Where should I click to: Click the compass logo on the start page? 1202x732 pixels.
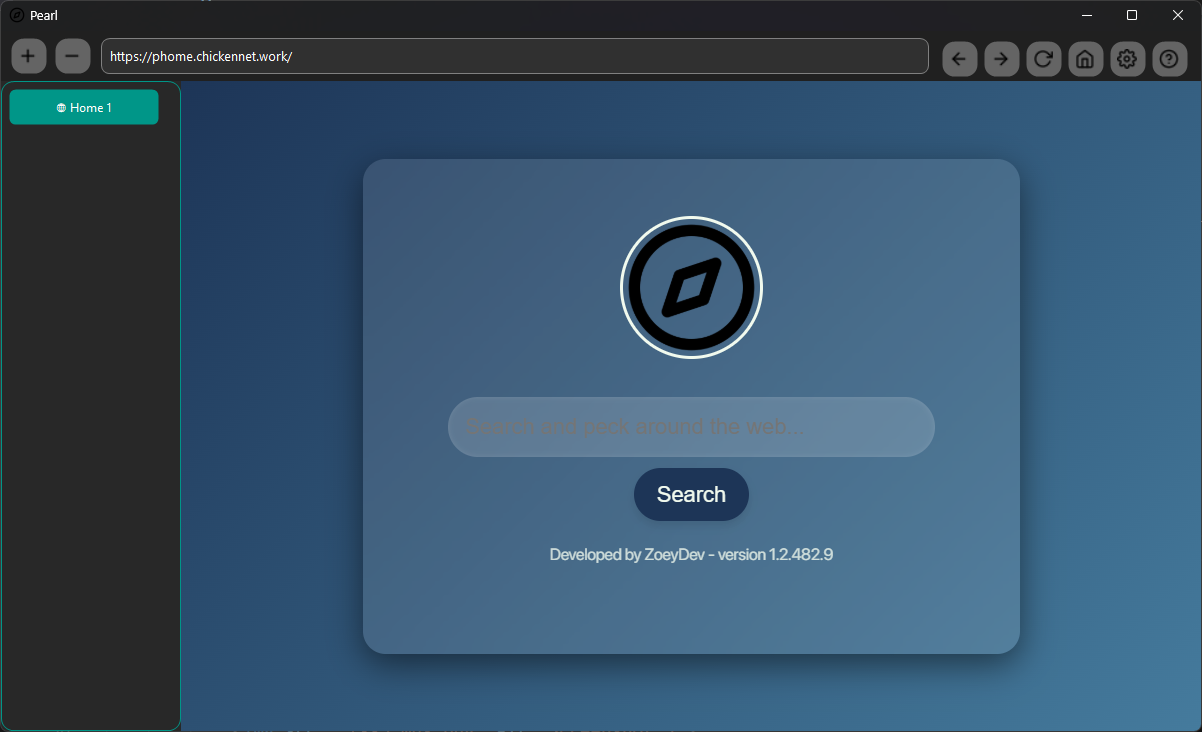pos(691,287)
